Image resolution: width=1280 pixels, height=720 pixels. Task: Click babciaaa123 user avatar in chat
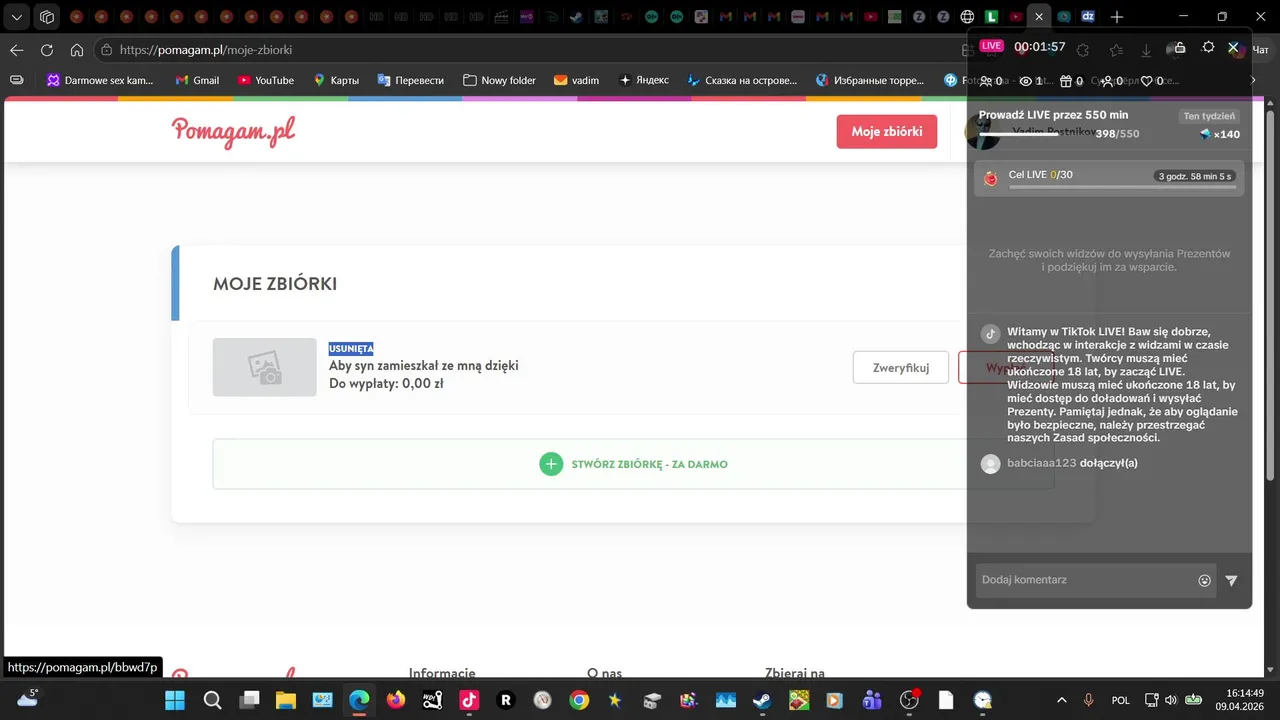pyautogui.click(x=990, y=463)
